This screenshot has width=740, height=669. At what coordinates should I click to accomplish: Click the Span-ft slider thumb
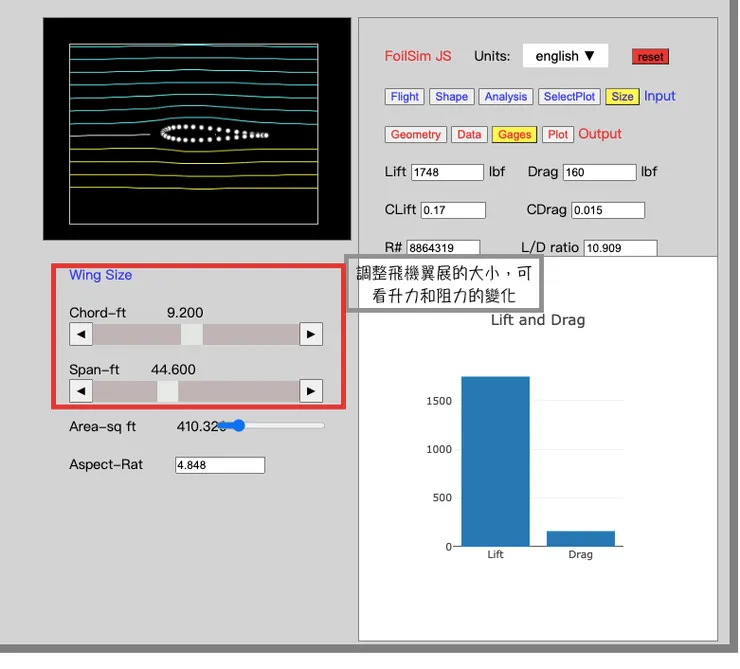[x=168, y=391]
